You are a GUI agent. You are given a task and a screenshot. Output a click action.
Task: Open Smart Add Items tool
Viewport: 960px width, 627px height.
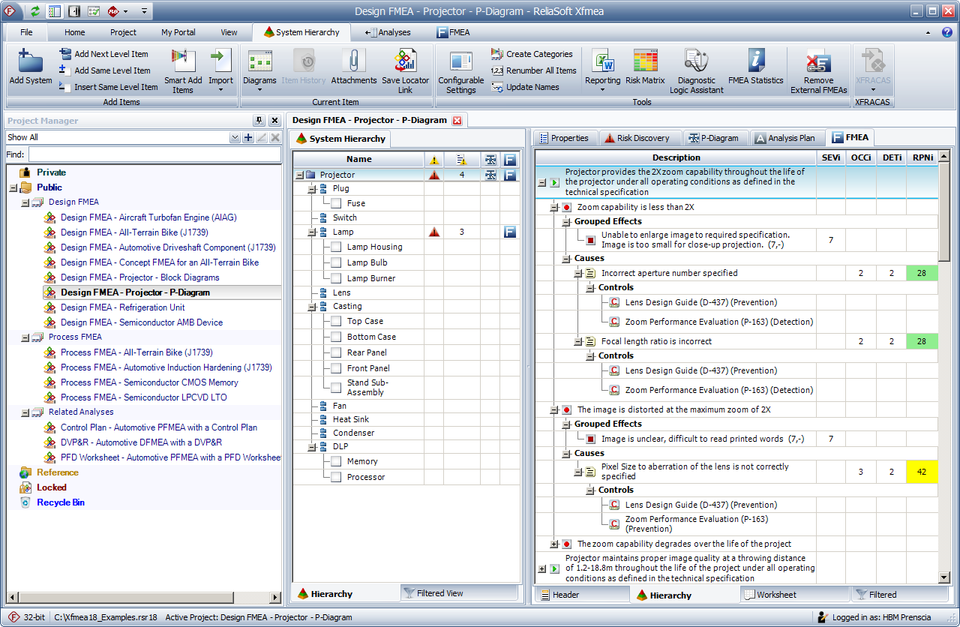182,70
